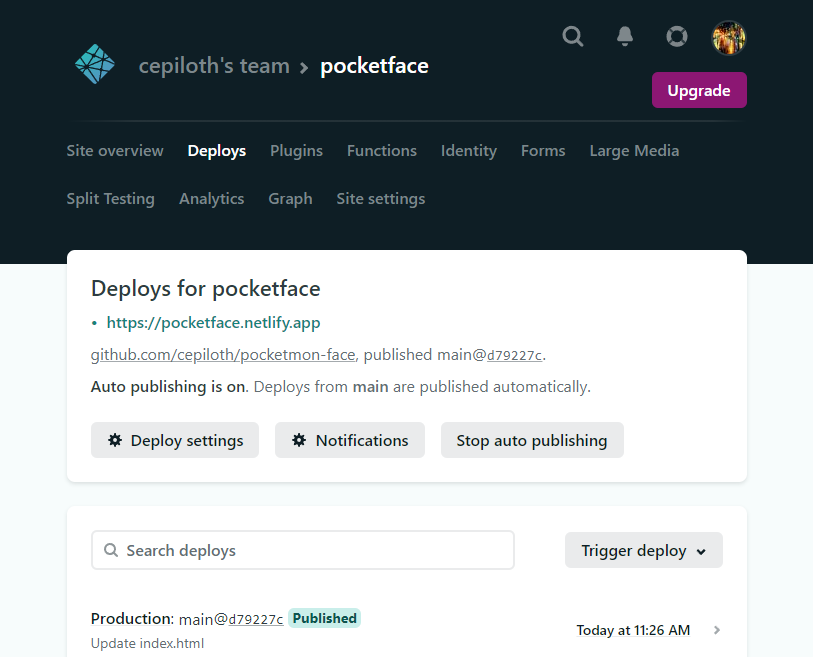This screenshot has width=813, height=657.
Task: Click the Update index.html deploy message
Action: 147,644
